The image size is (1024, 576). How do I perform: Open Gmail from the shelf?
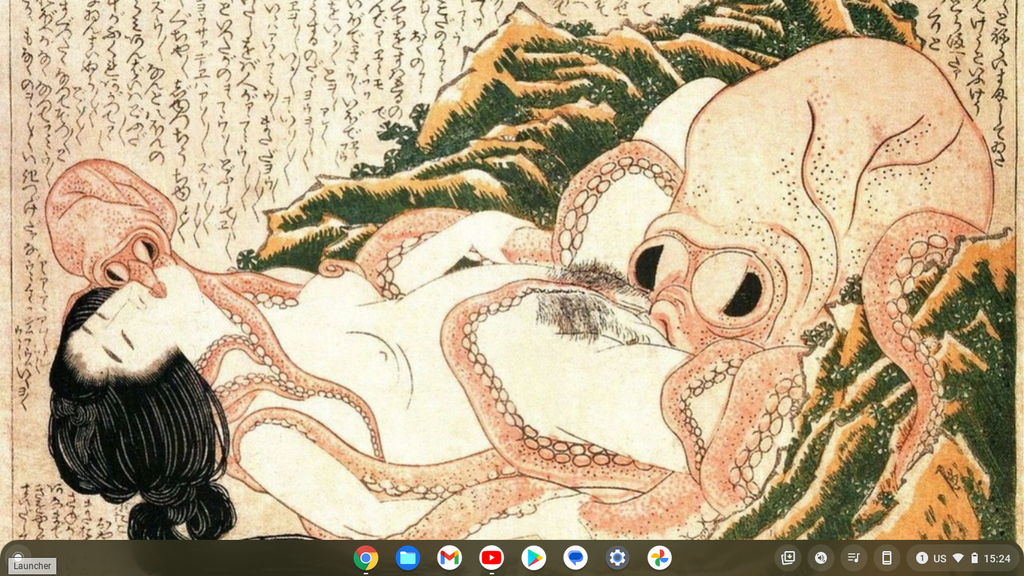[x=449, y=558]
